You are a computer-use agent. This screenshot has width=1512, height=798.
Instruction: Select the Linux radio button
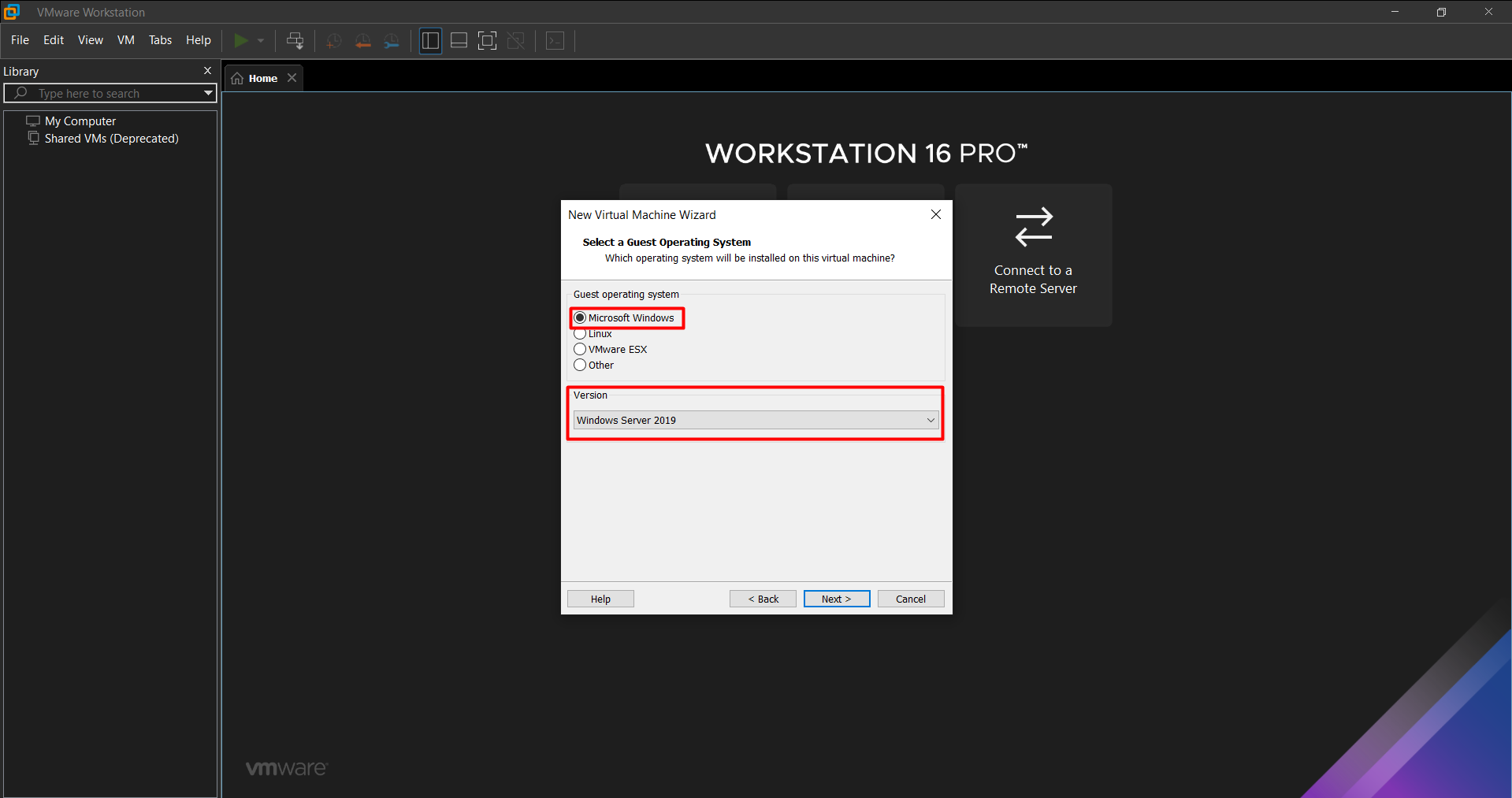click(581, 334)
